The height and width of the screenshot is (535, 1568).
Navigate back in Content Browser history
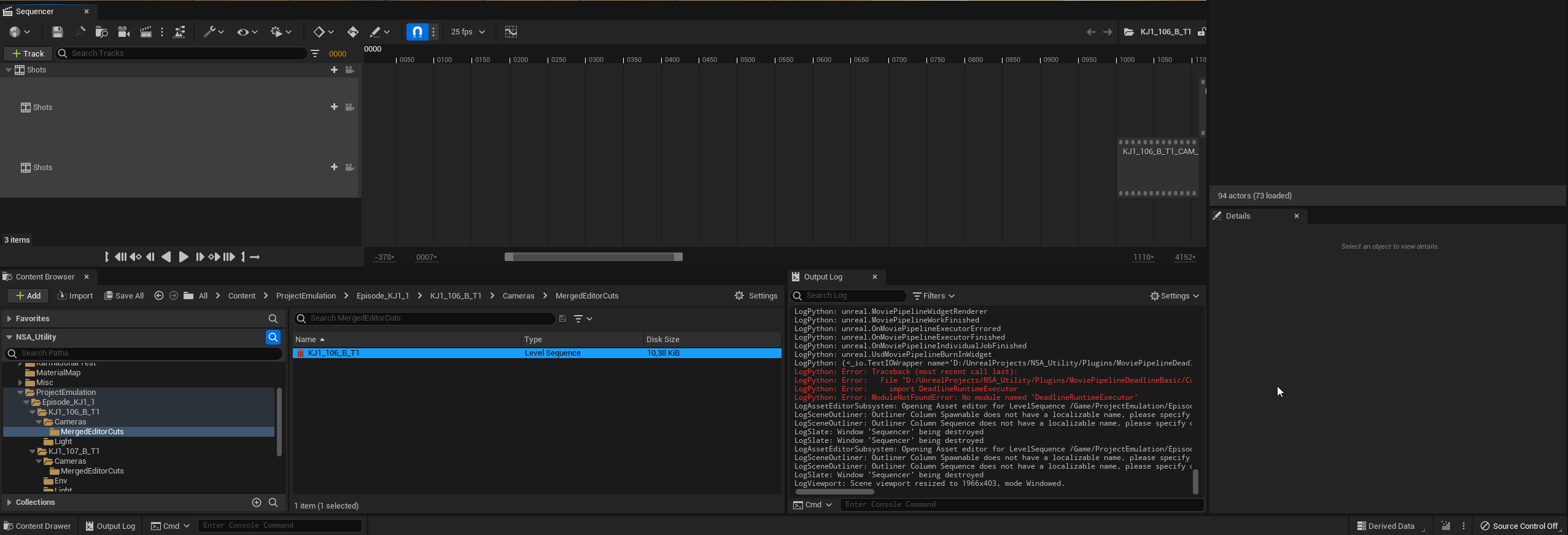159,296
